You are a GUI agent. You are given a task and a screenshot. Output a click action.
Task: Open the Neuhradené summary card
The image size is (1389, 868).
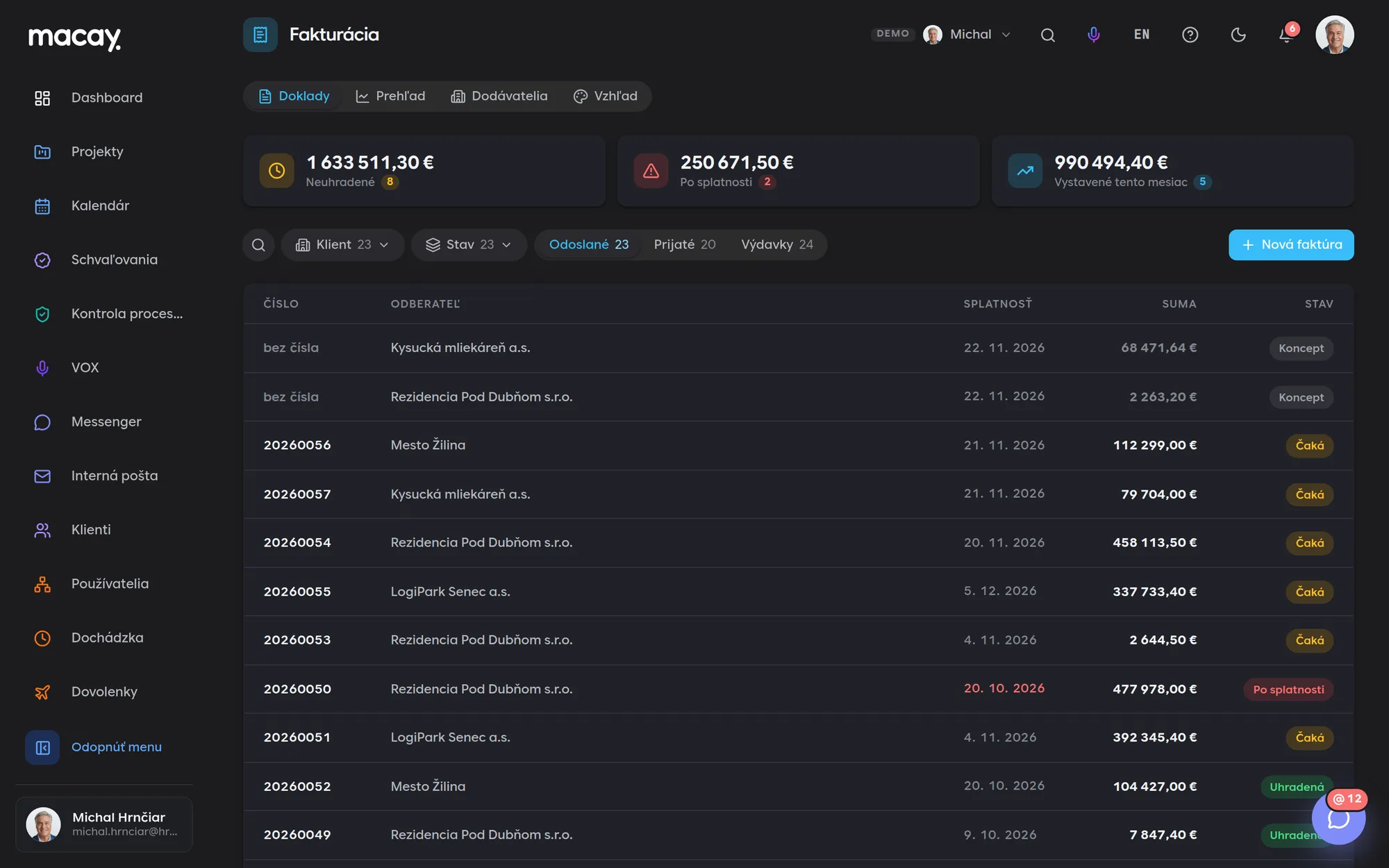(x=424, y=171)
